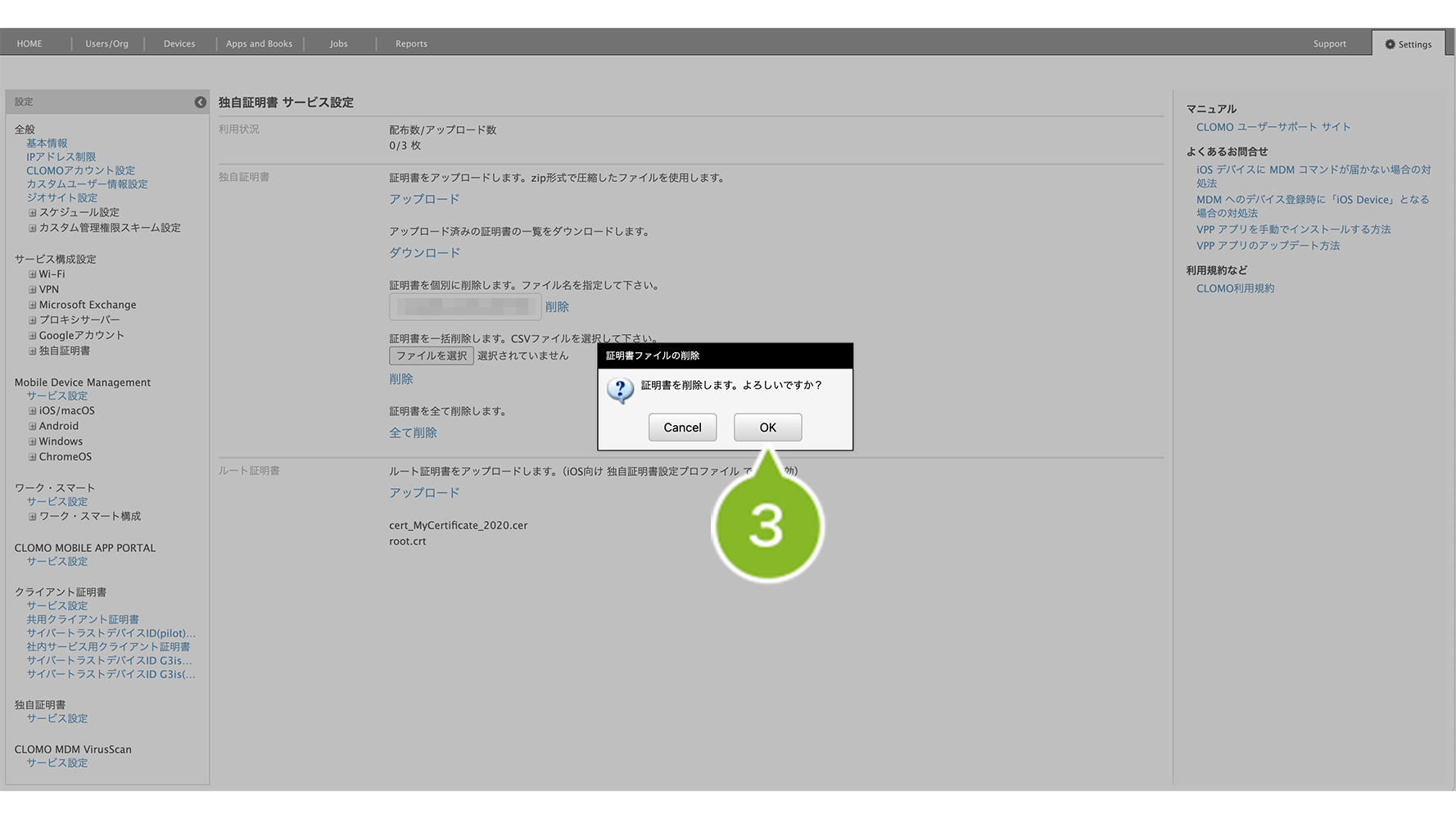The width and height of the screenshot is (1456, 819).
Task: Go to the Reports tab
Action: (x=411, y=44)
